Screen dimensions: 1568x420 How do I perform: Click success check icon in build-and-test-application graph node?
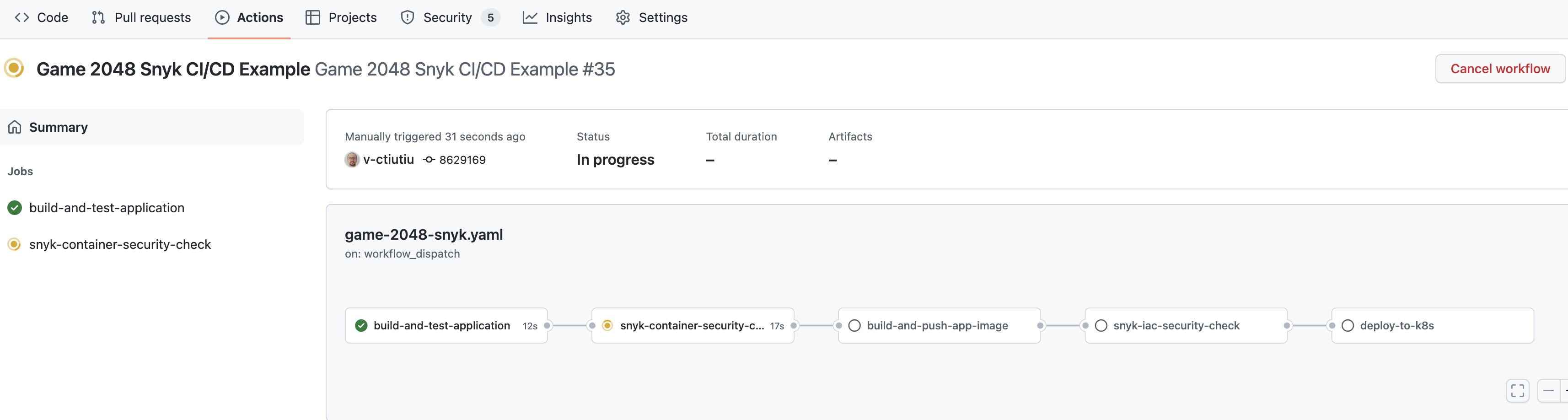coord(361,326)
